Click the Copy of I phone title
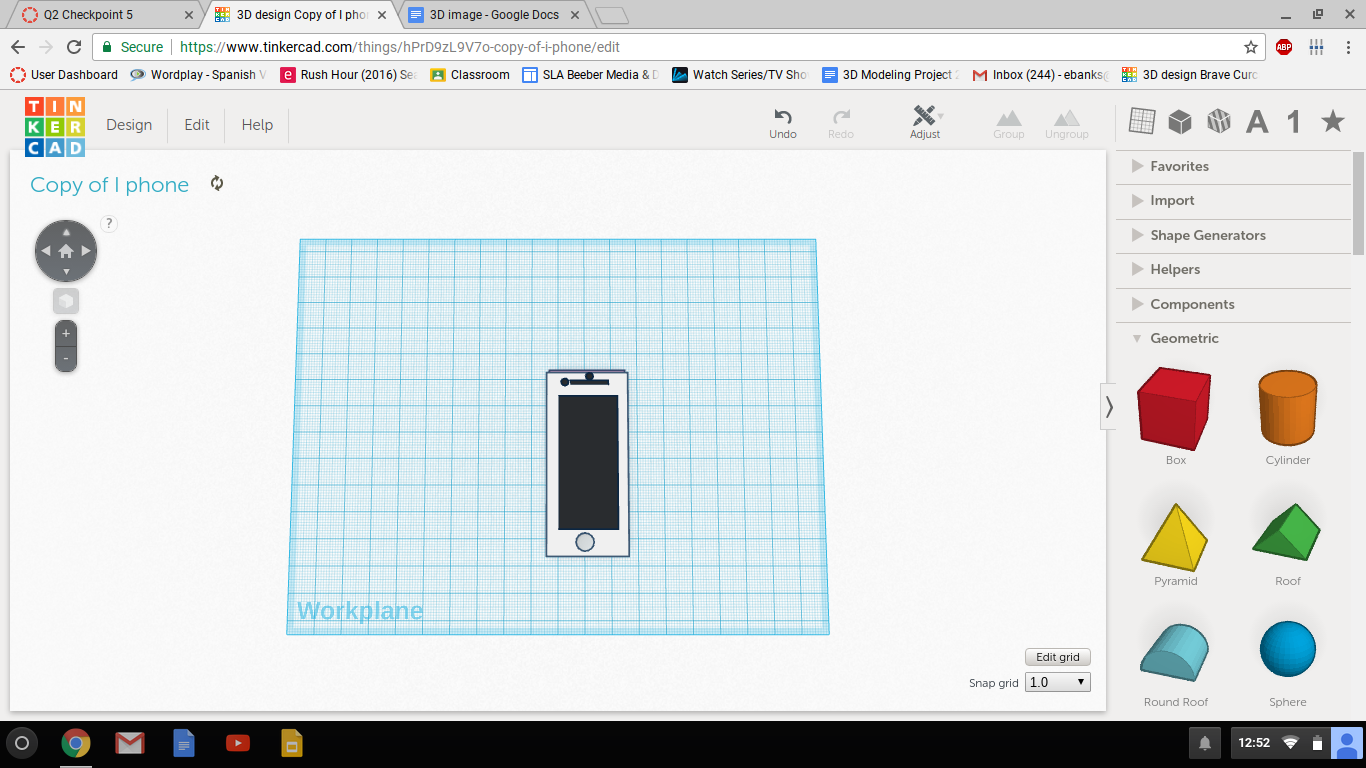This screenshot has height=768, width=1366. 110,185
